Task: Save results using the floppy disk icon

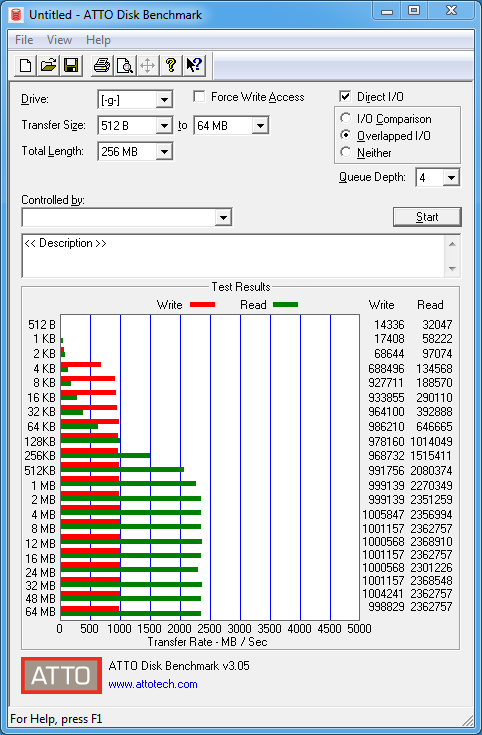Action: coord(71,65)
